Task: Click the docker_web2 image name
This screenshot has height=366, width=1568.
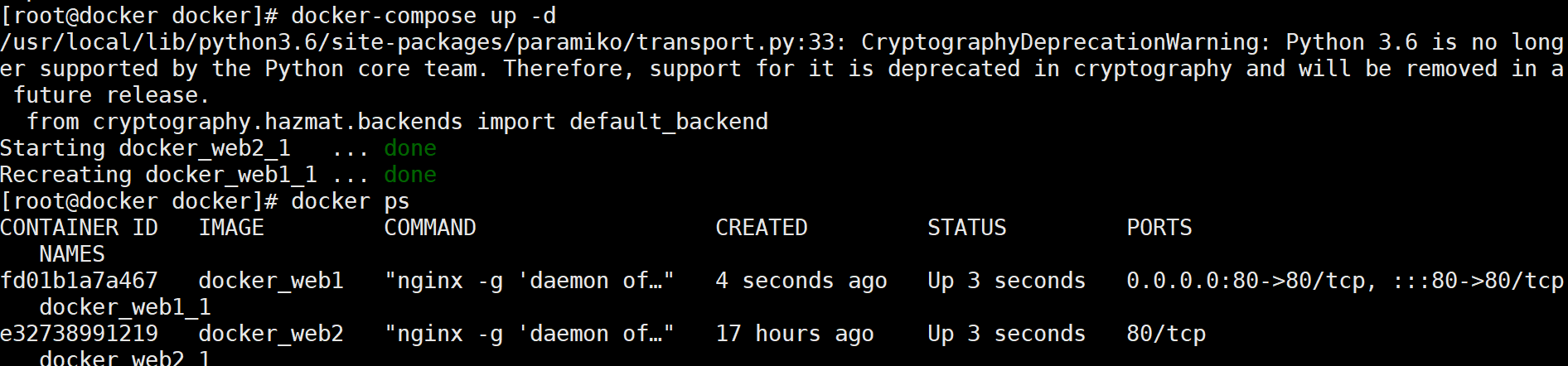Action: [x=271, y=334]
